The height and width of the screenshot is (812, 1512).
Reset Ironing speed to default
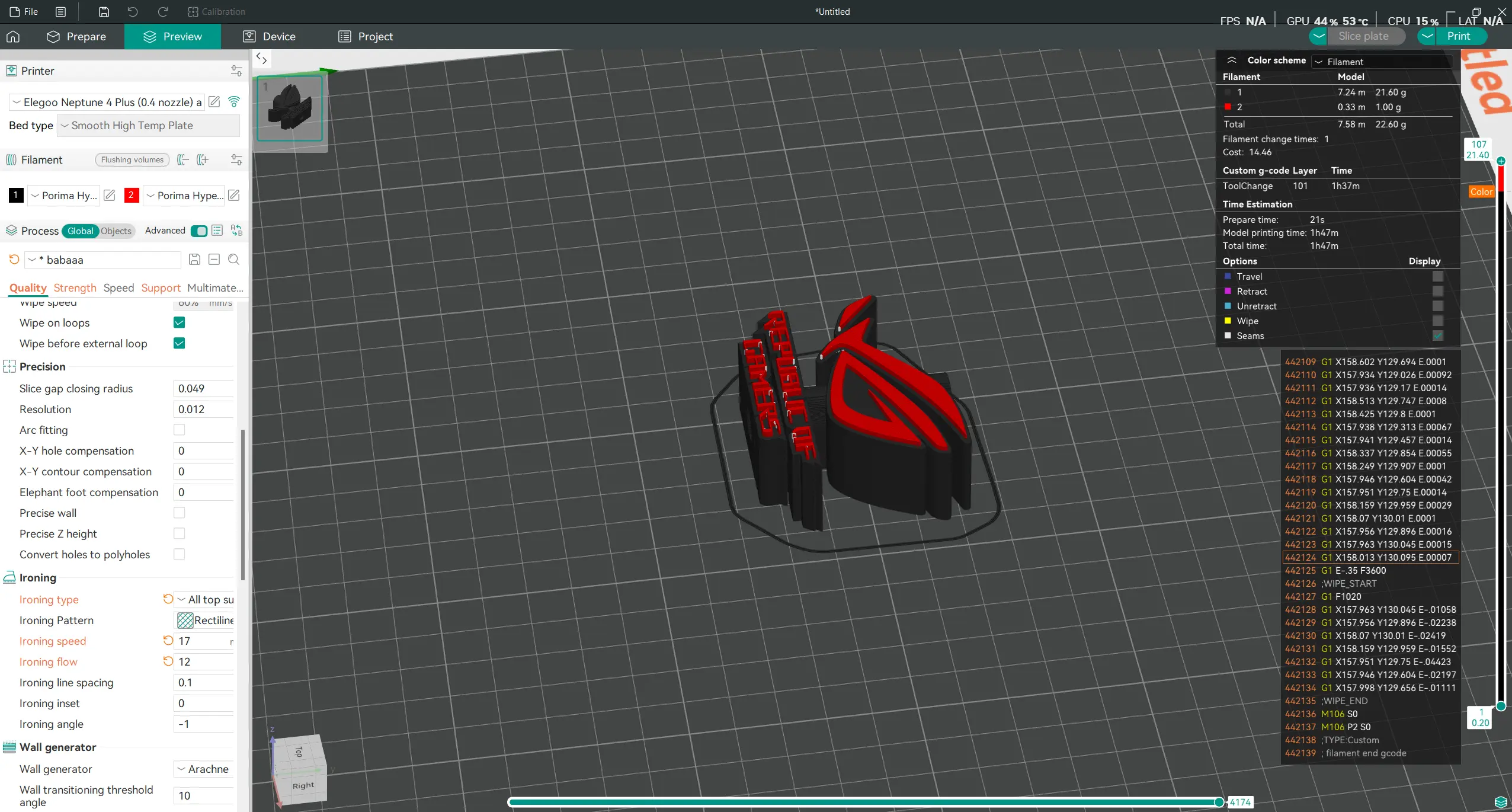(168, 641)
